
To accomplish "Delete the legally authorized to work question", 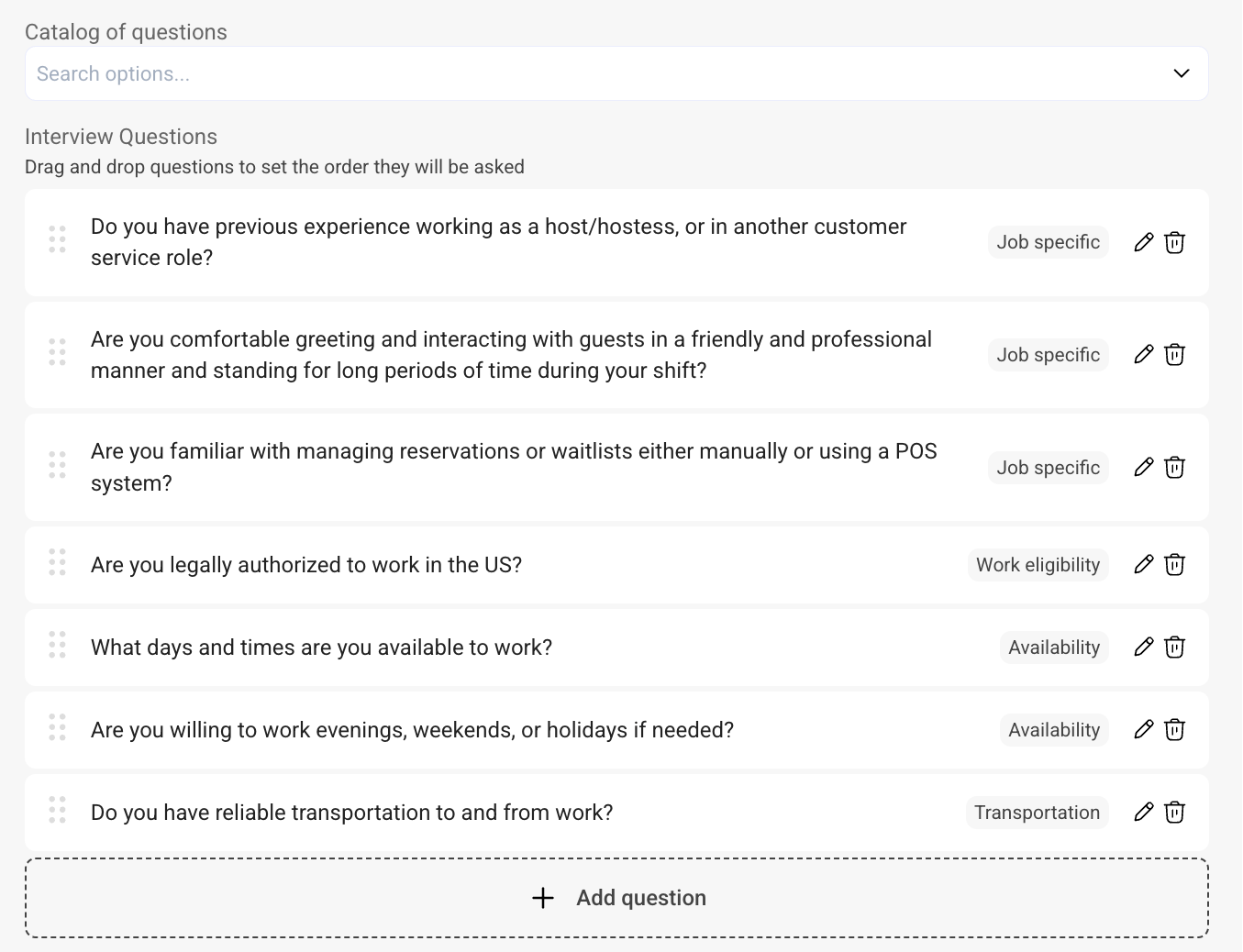I will pyautogui.click(x=1174, y=565).
